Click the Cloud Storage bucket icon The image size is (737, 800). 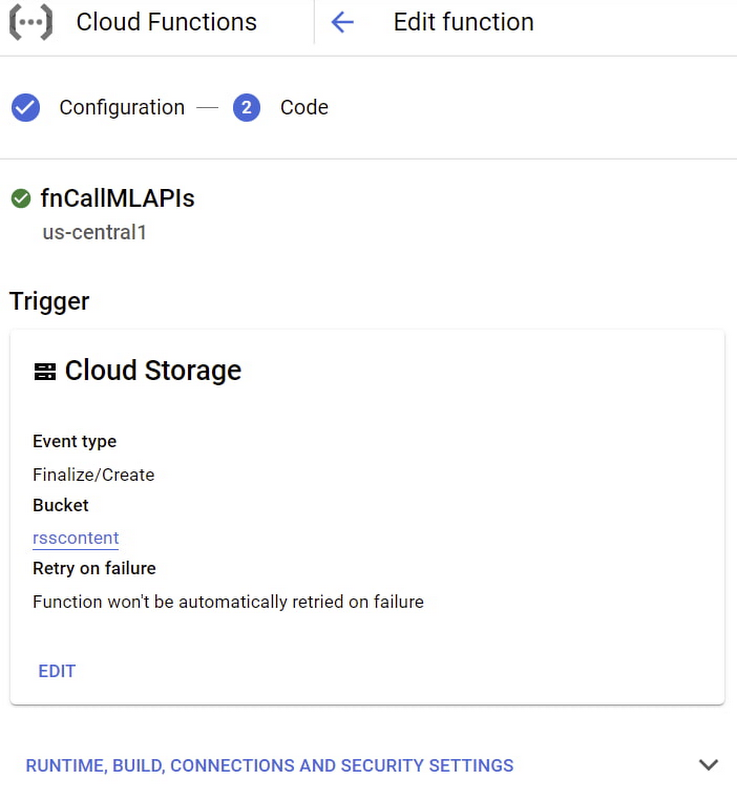click(45, 372)
